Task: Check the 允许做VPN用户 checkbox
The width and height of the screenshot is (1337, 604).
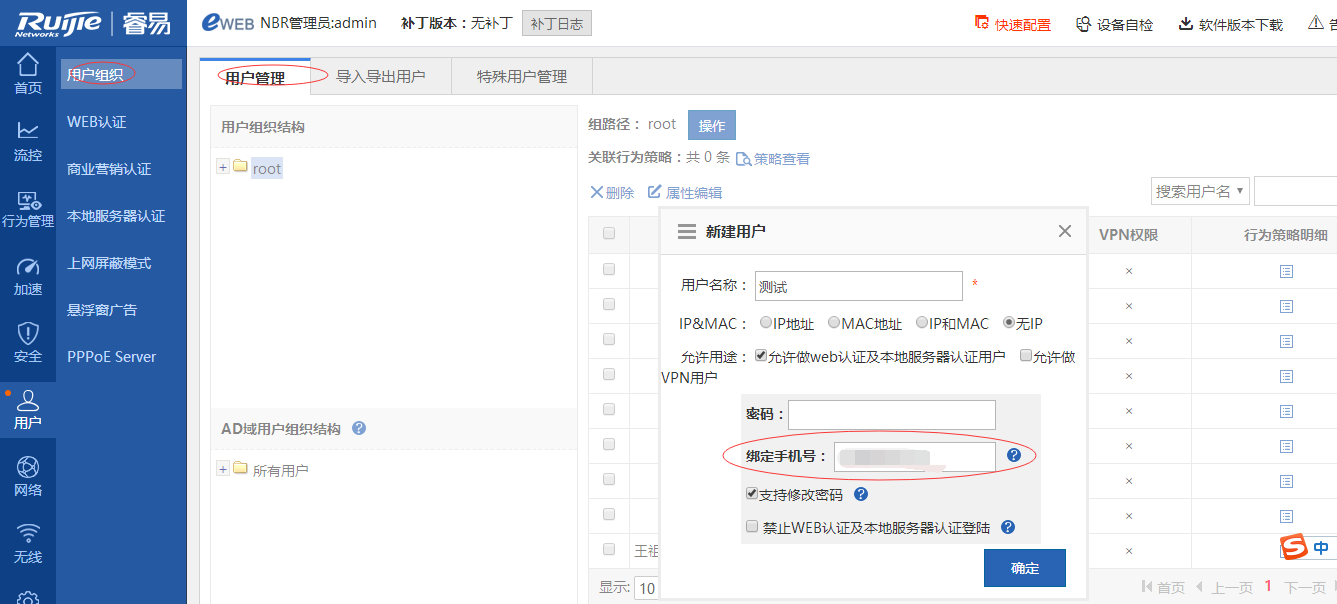Action: pos(1025,355)
